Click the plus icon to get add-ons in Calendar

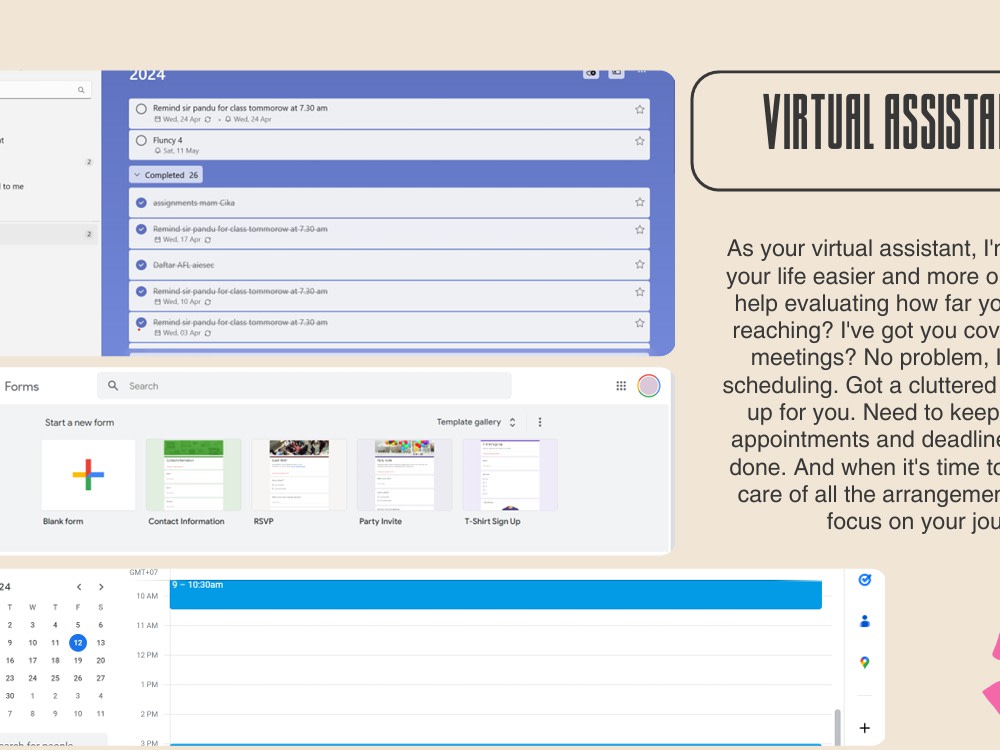(x=864, y=728)
